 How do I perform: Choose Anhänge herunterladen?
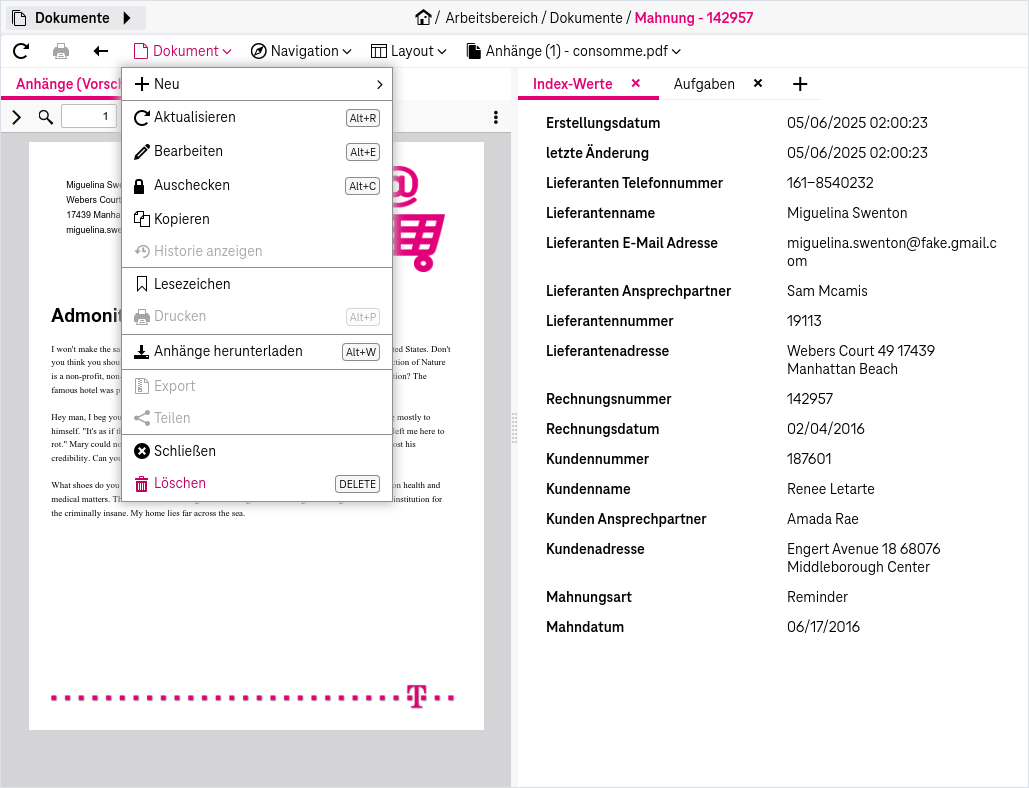257,352
